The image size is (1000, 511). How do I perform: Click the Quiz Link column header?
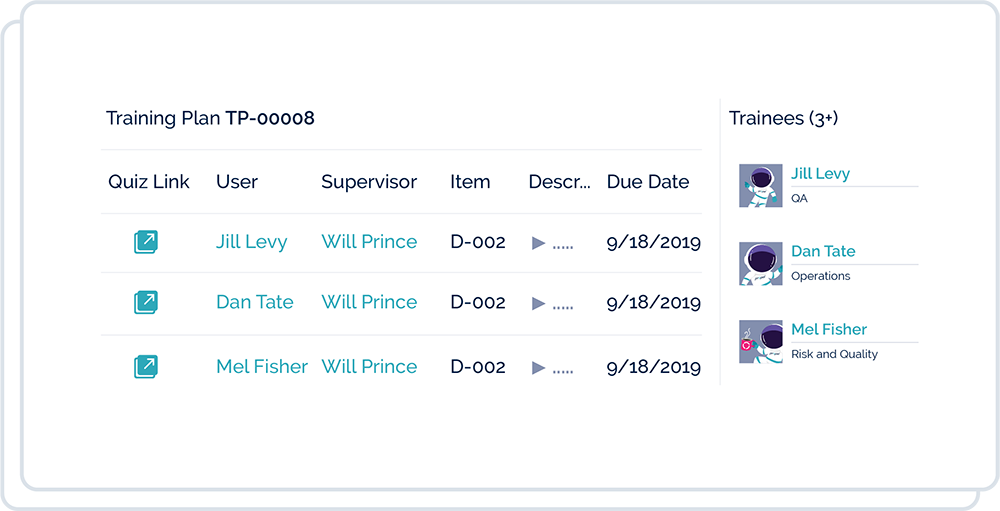click(149, 182)
